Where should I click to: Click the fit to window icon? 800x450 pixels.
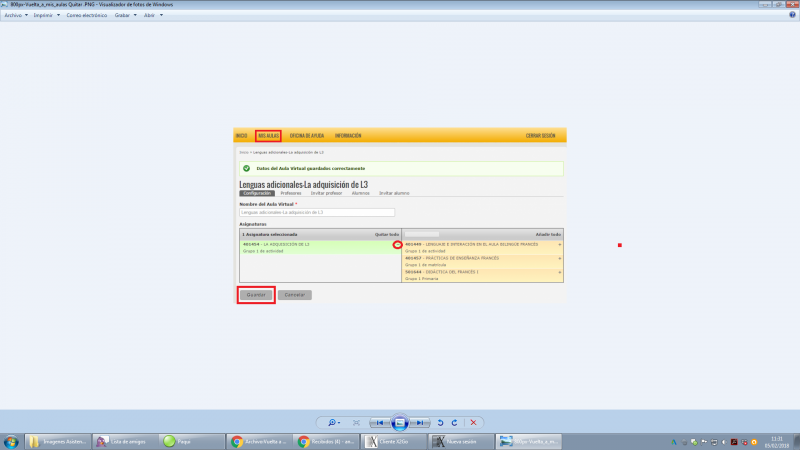[x=356, y=423]
